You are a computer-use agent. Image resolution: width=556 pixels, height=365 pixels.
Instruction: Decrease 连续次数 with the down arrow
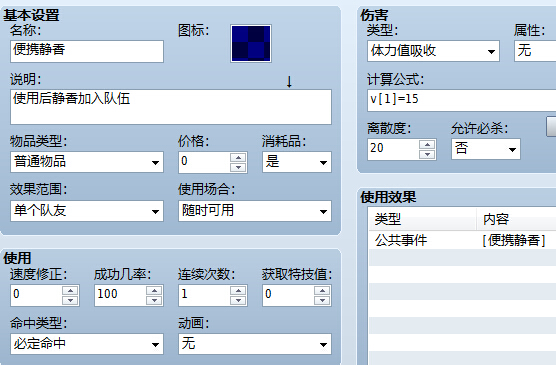click(238, 300)
